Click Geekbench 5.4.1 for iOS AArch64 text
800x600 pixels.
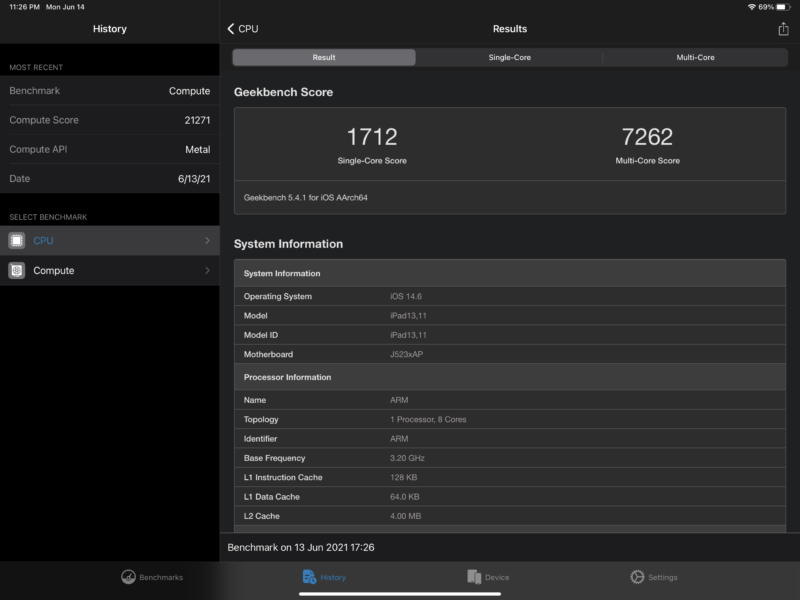(306, 197)
